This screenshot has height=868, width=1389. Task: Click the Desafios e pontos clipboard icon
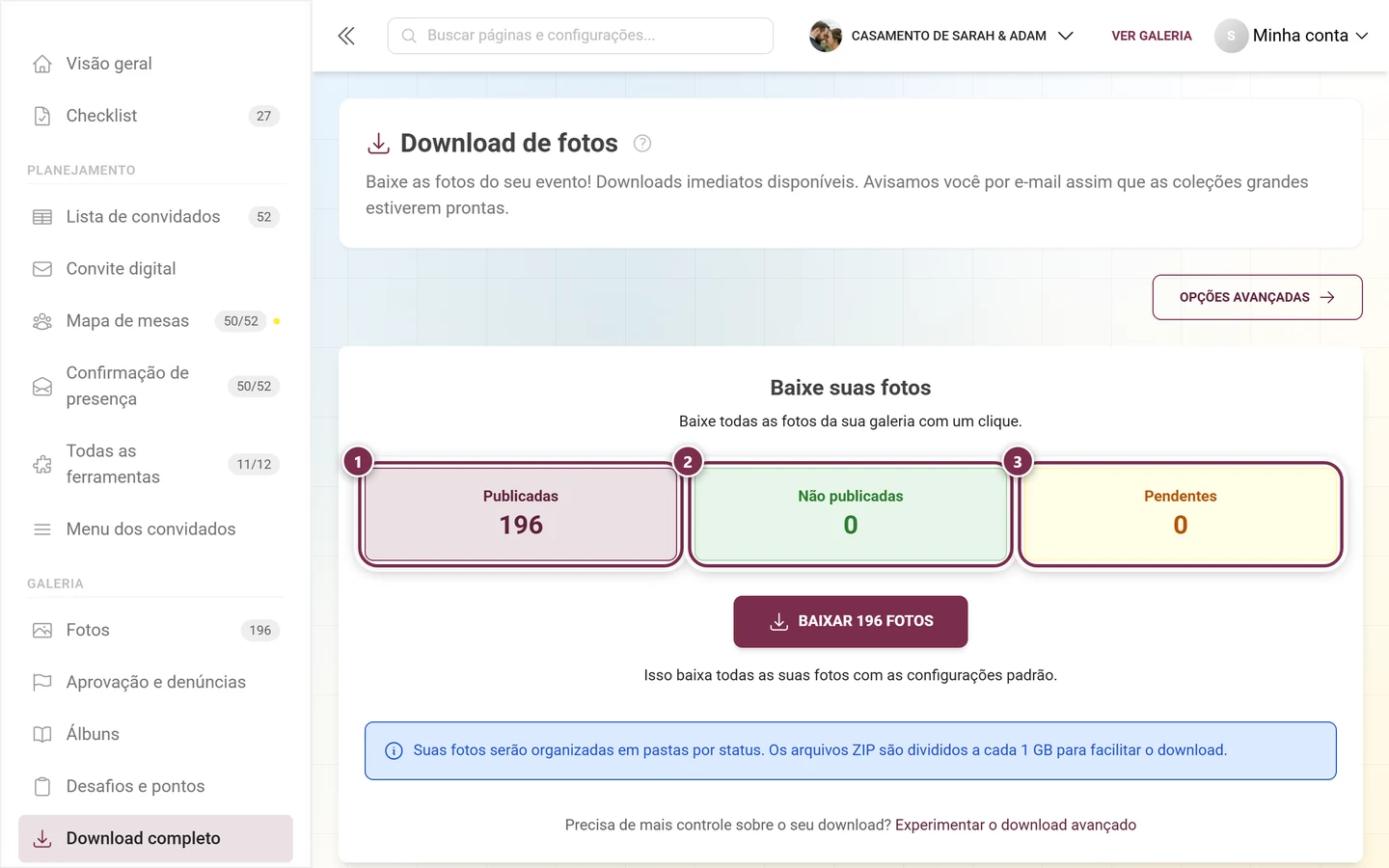click(x=42, y=787)
